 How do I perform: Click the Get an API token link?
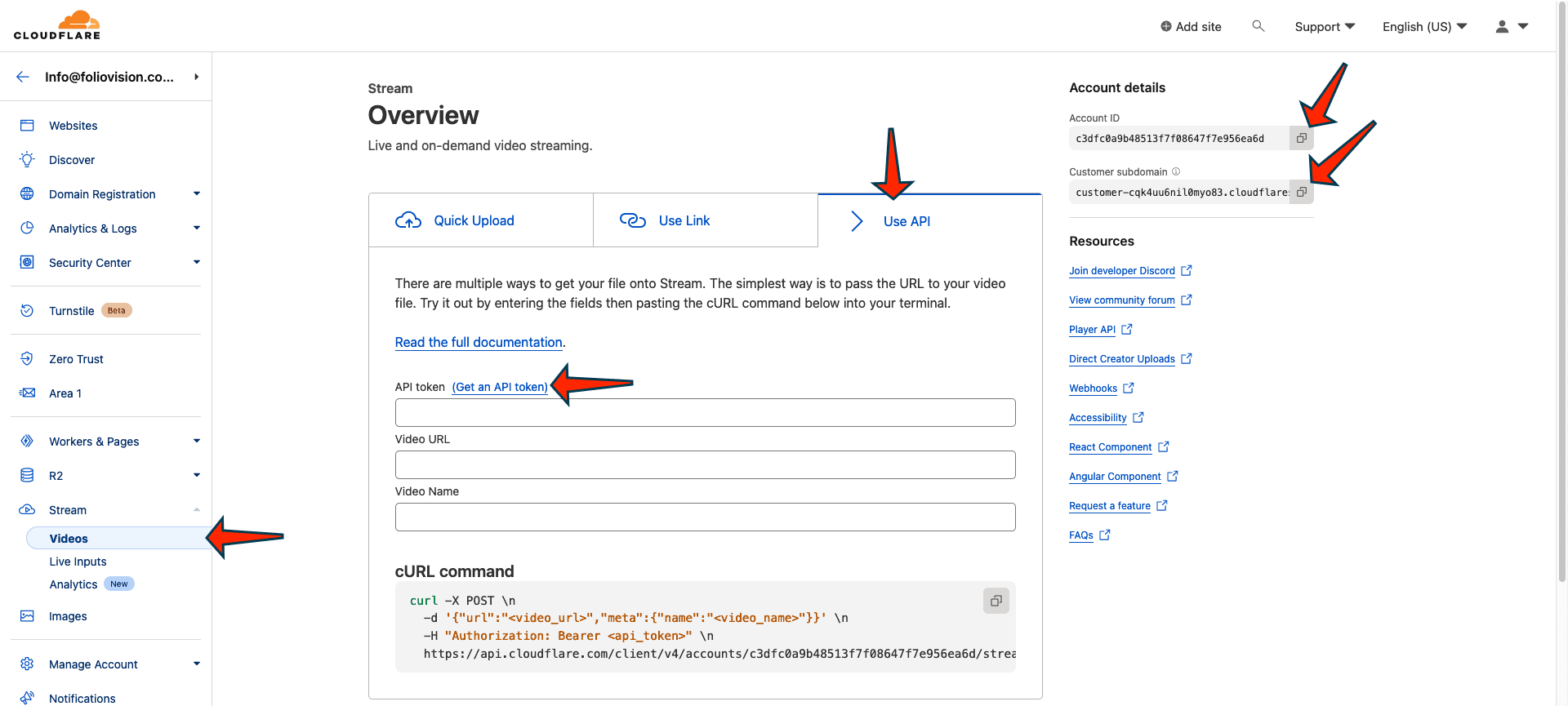tap(500, 387)
